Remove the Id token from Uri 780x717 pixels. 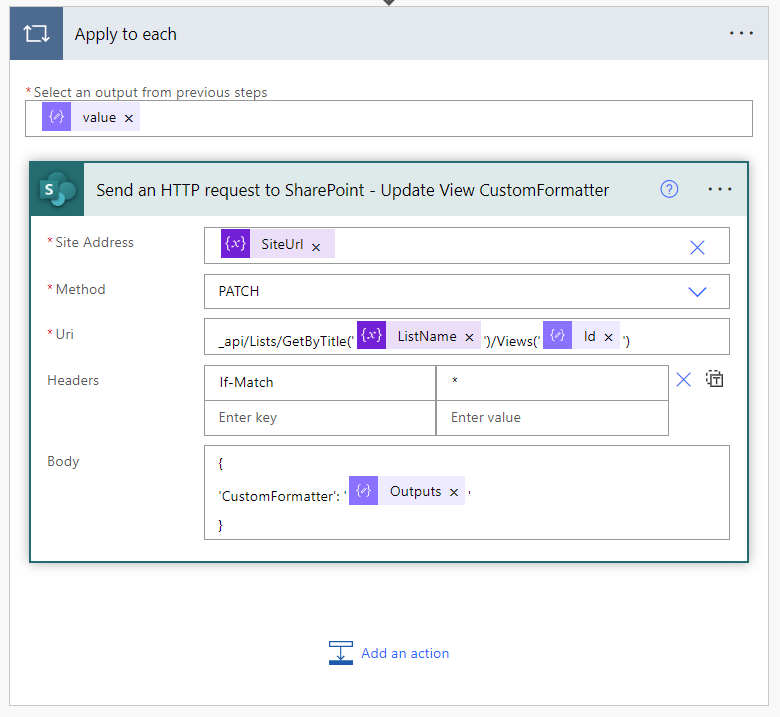click(x=608, y=337)
